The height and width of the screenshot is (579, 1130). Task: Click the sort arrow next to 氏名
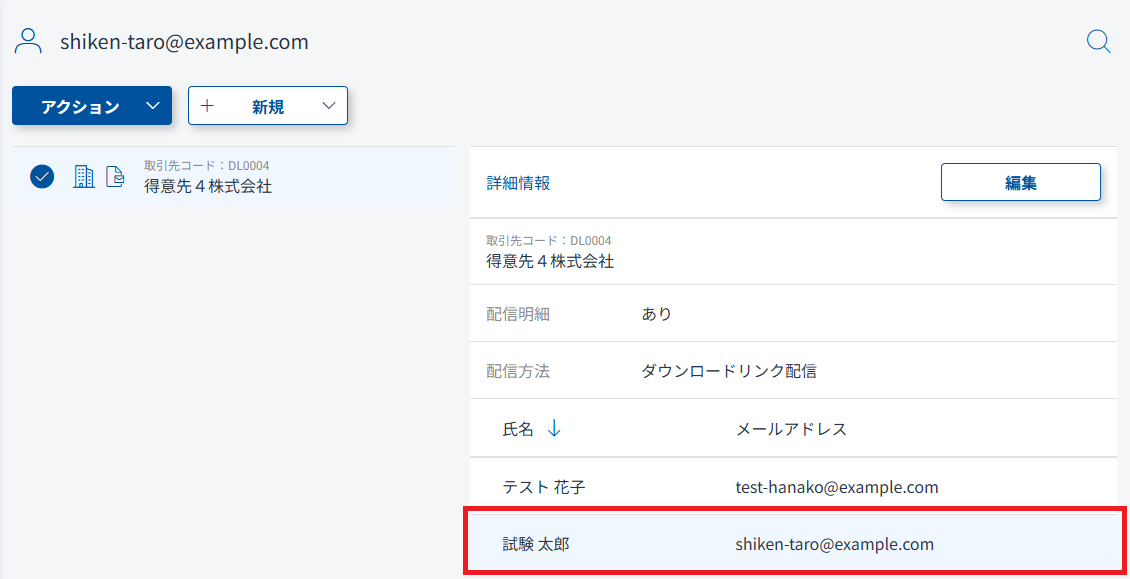554,428
